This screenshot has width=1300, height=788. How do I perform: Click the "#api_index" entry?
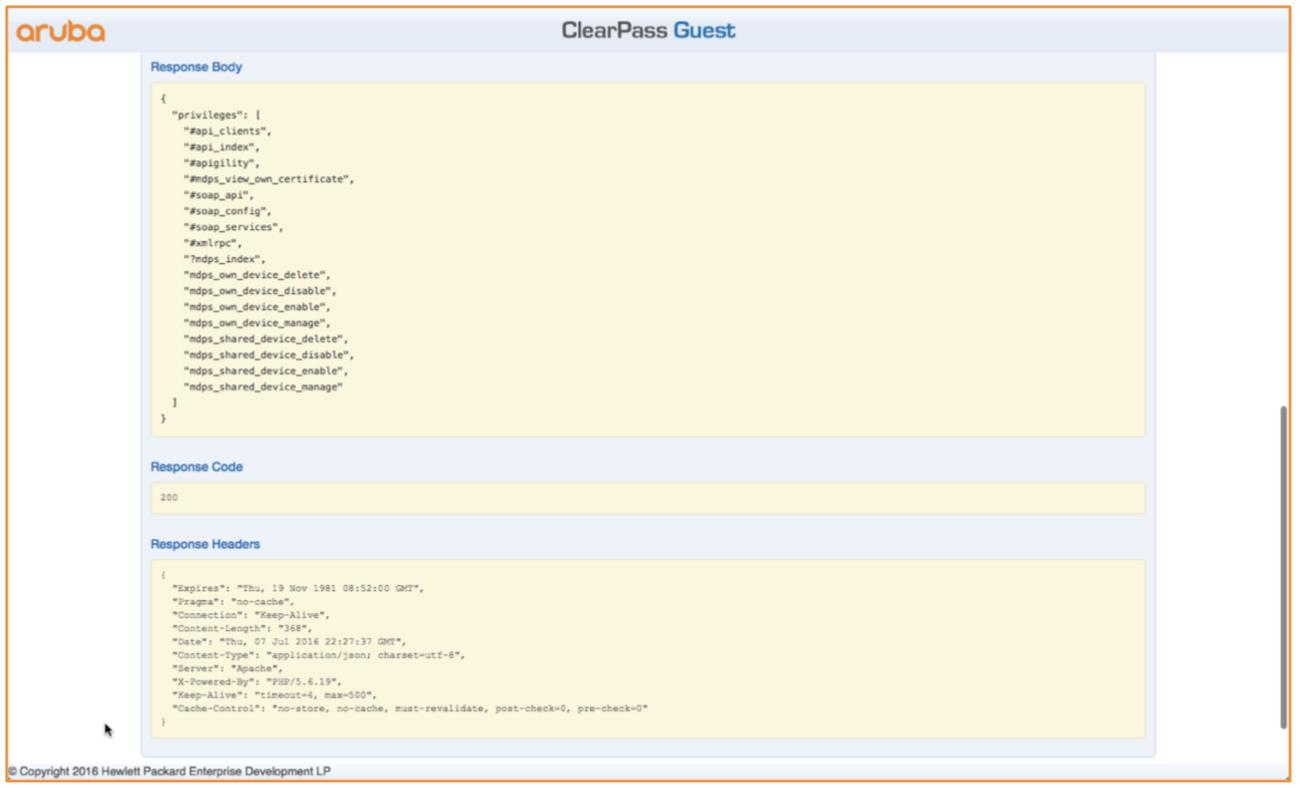(221, 147)
